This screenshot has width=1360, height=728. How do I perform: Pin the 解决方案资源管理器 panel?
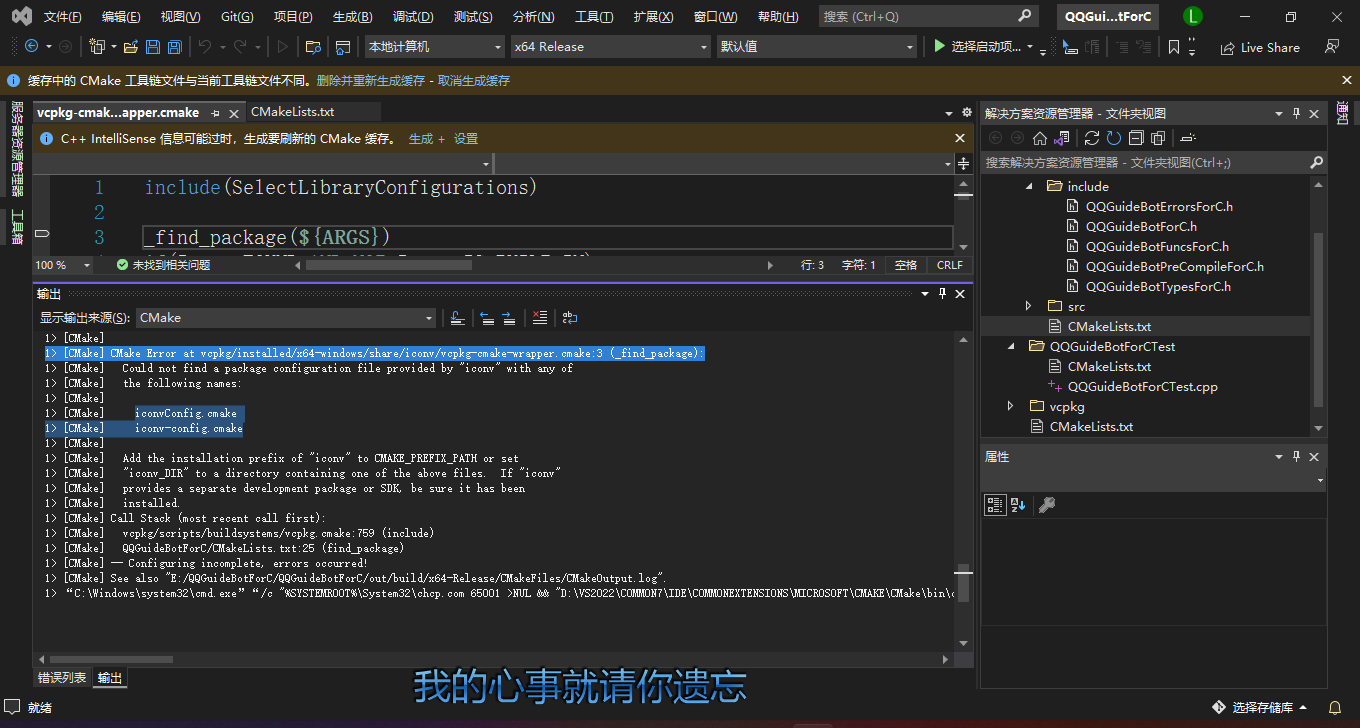pos(1297,112)
